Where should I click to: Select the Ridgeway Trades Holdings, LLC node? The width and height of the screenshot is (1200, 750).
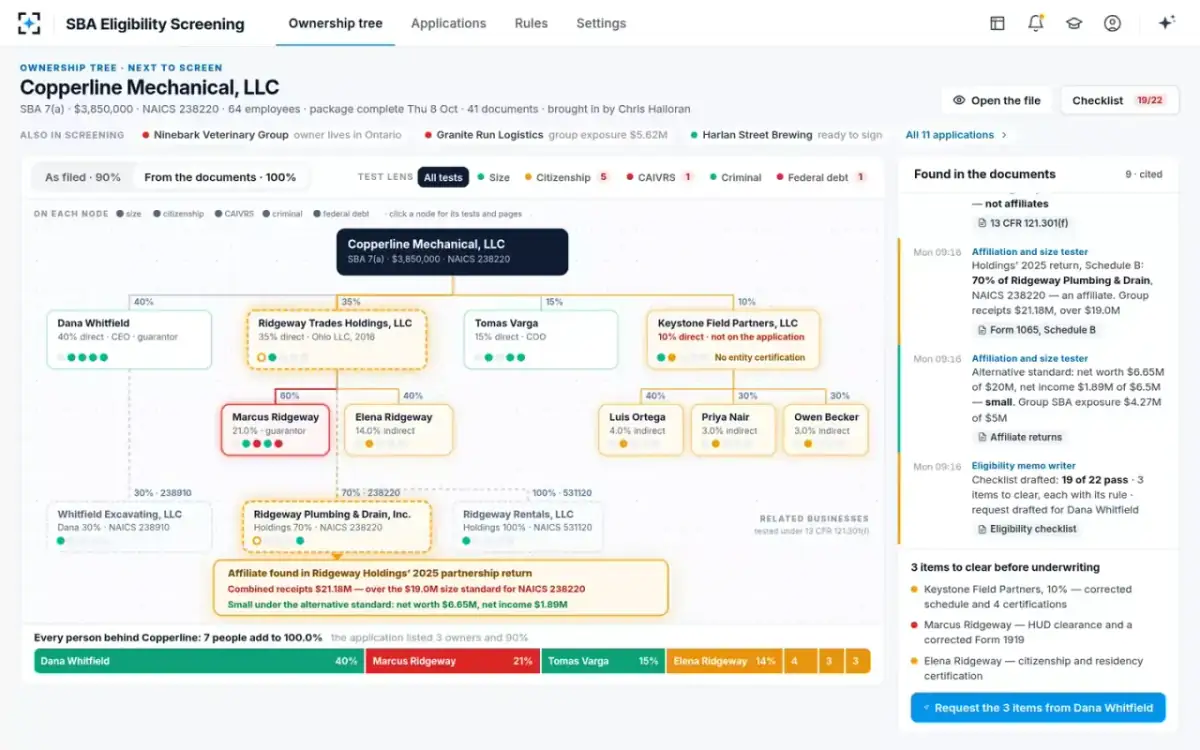pyautogui.click(x=336, y=340)
